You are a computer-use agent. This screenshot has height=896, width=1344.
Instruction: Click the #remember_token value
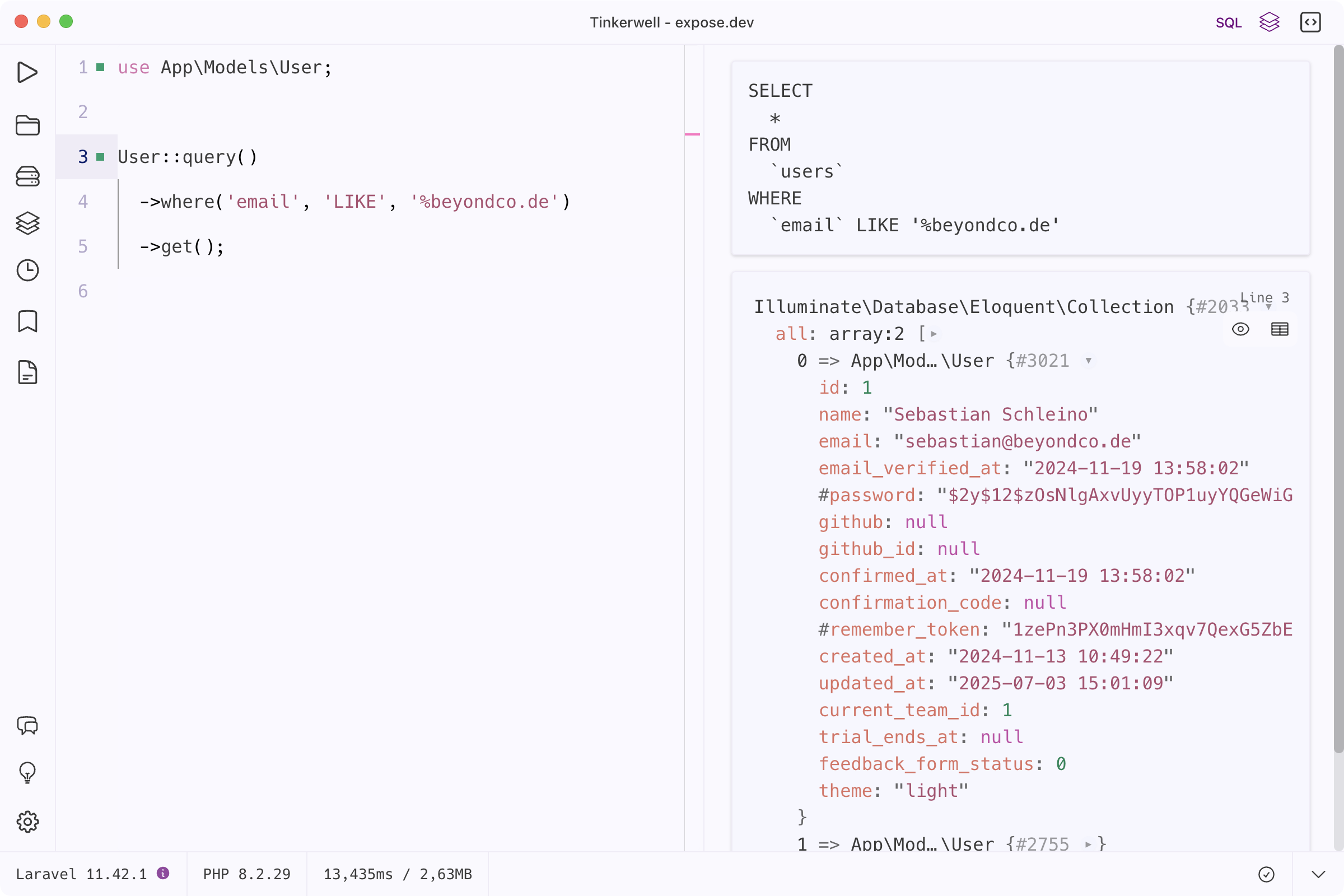pyautogui.click(x=1147, y=629)
